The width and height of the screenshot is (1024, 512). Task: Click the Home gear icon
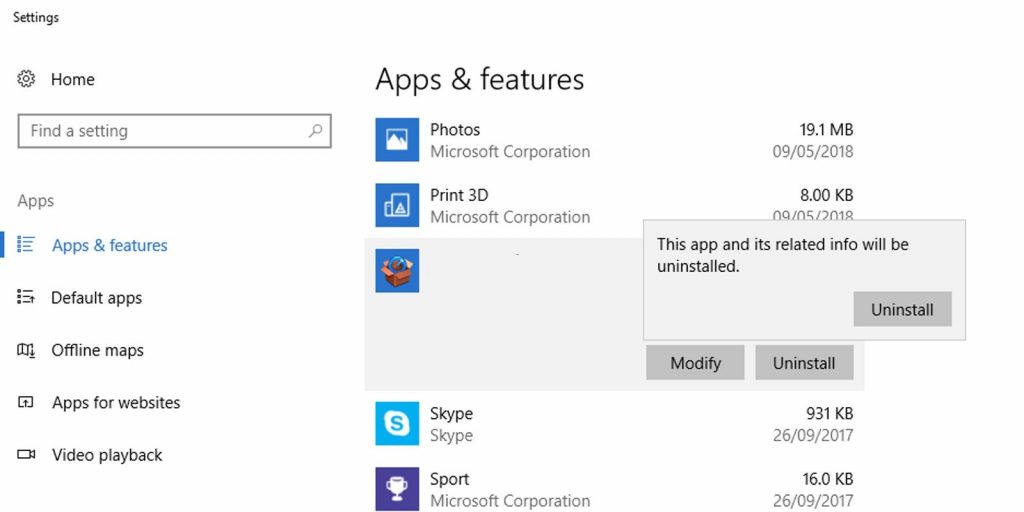pos(27,79)
